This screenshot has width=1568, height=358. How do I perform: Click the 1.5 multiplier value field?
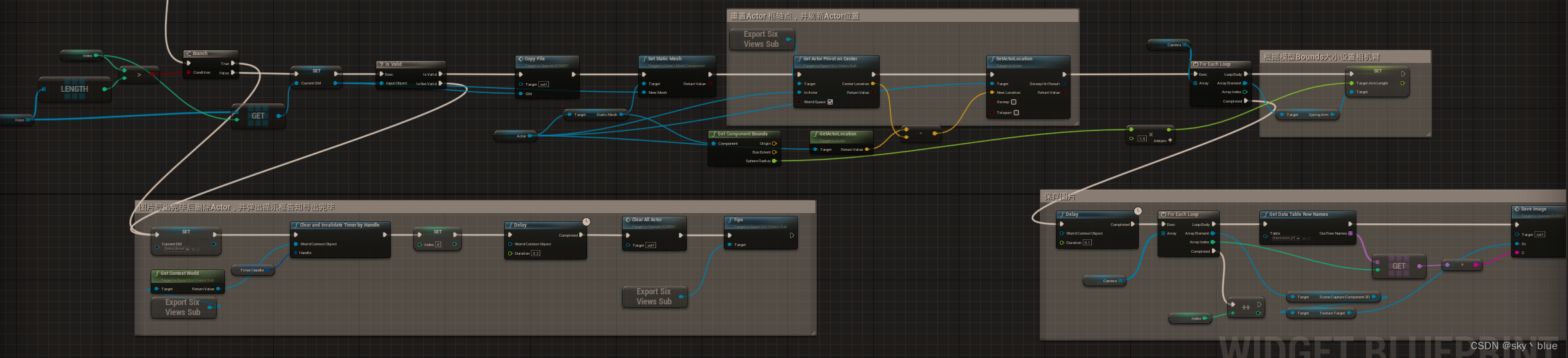[x=1142, y=139]
